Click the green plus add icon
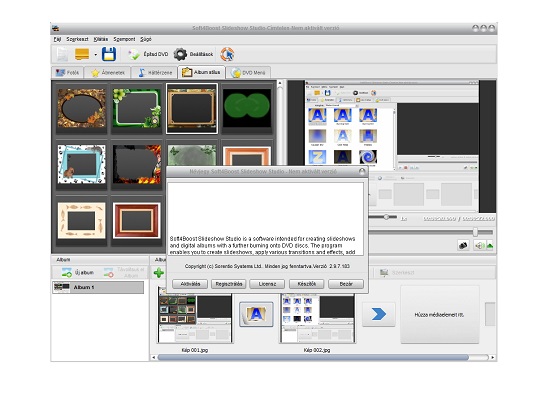Screen dimensions: 550x394 point(159,273)
